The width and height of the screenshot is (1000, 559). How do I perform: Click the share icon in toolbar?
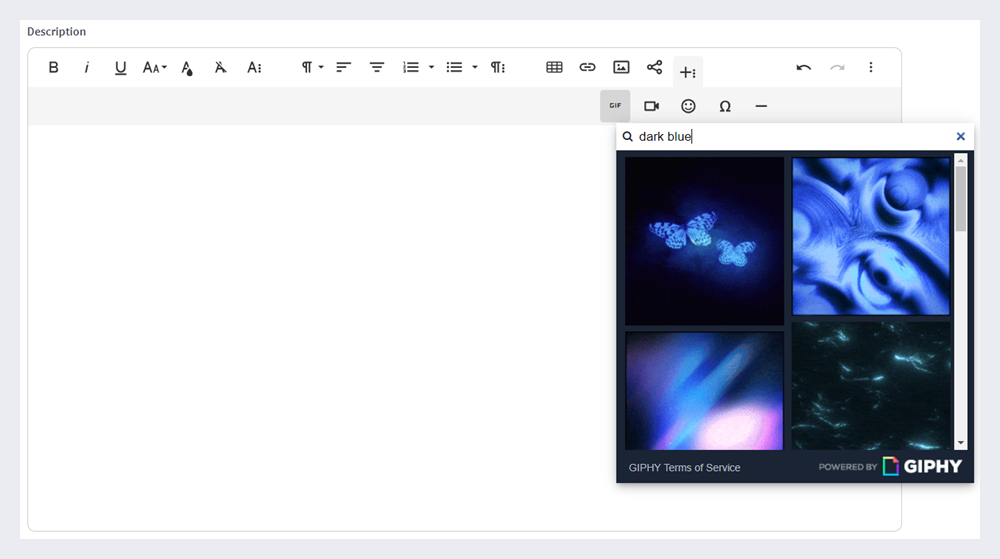point(654,68)
